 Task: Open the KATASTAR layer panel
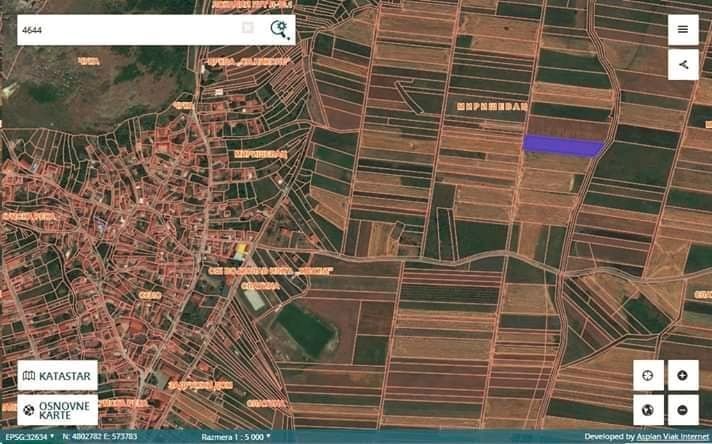(58, 375)
